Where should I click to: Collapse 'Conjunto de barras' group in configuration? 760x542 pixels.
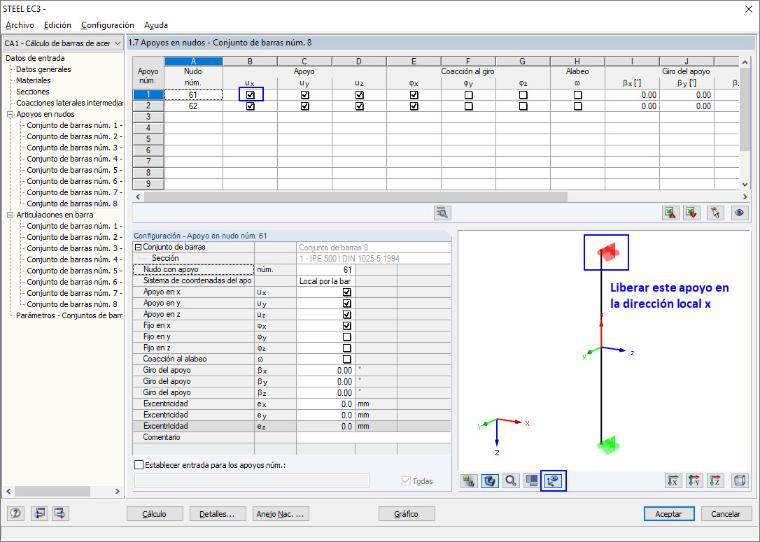[138, 247]
